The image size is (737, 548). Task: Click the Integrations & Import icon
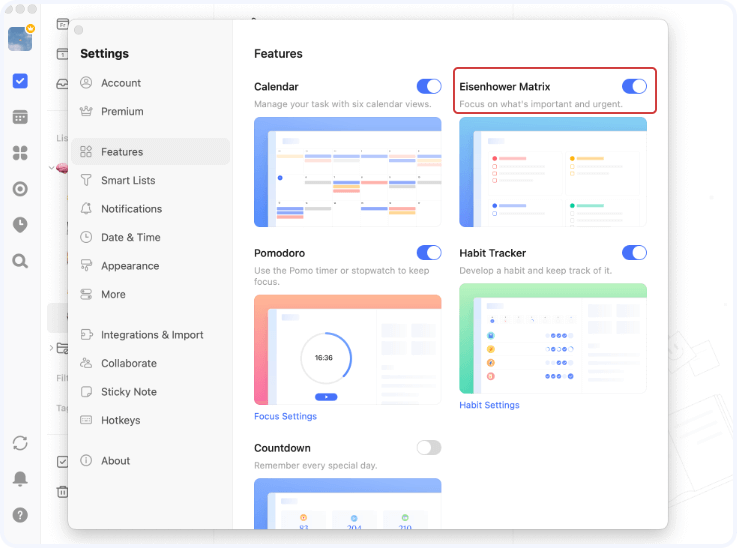pos(86,335)
